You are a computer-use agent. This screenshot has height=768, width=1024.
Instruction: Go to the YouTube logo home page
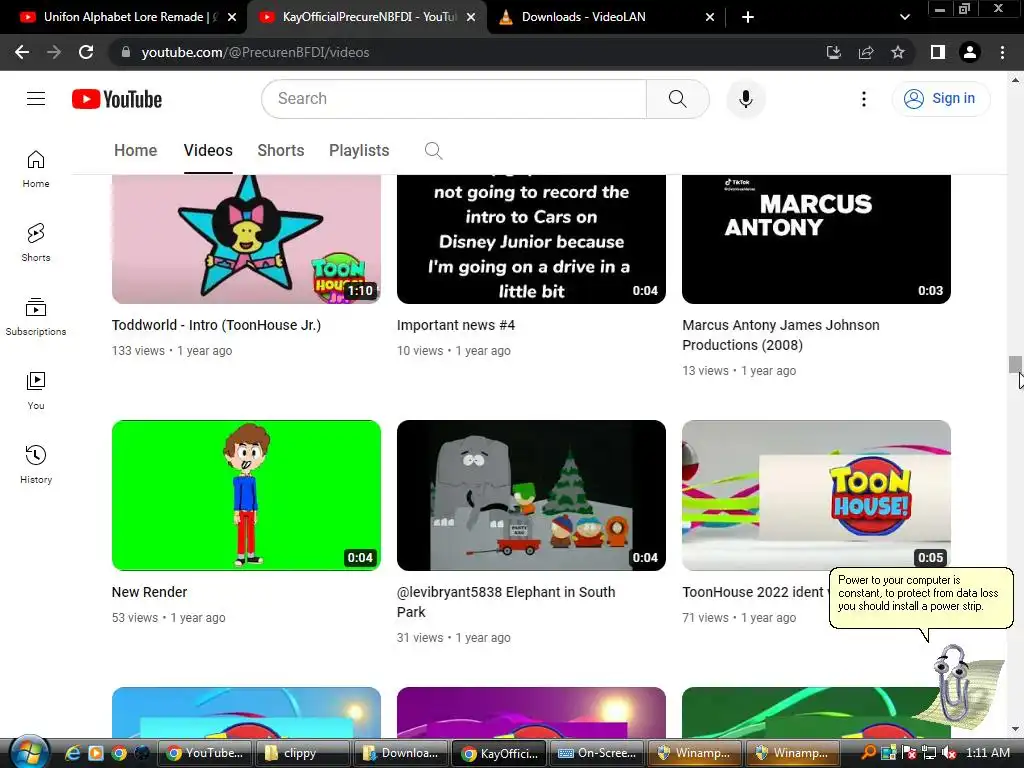117,99
